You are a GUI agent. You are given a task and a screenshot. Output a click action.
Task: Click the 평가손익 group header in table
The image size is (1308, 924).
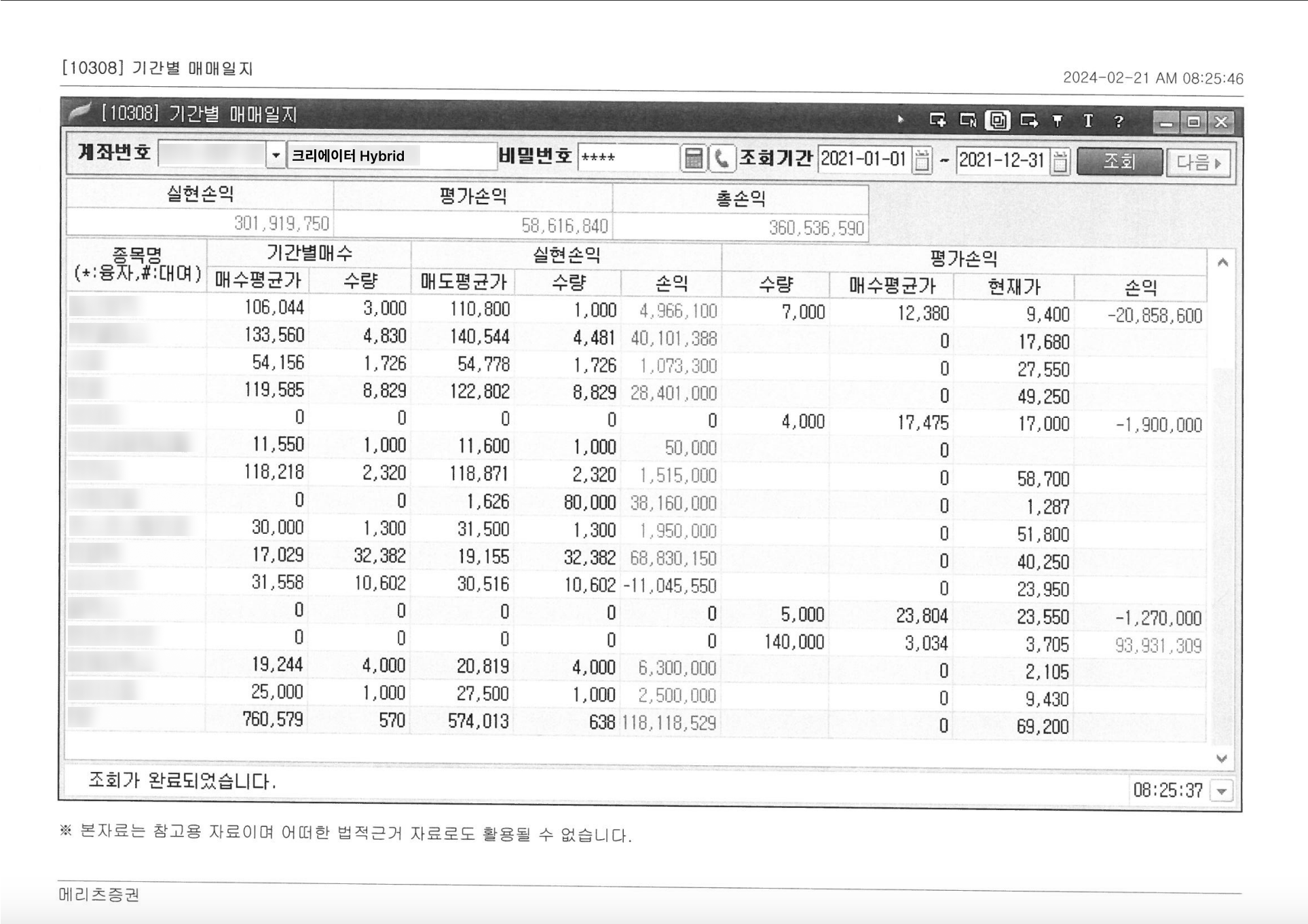[x=964, y=258]
